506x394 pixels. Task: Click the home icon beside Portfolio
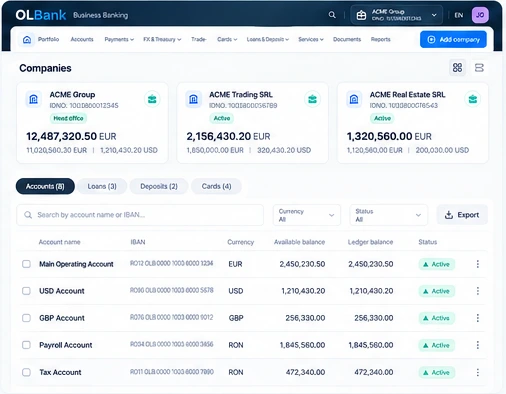[x=27, y=40]
